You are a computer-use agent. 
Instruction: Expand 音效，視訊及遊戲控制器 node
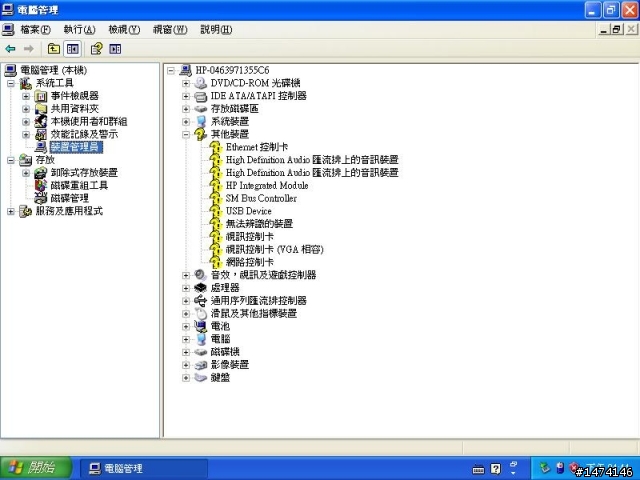(x=186, y=275)
